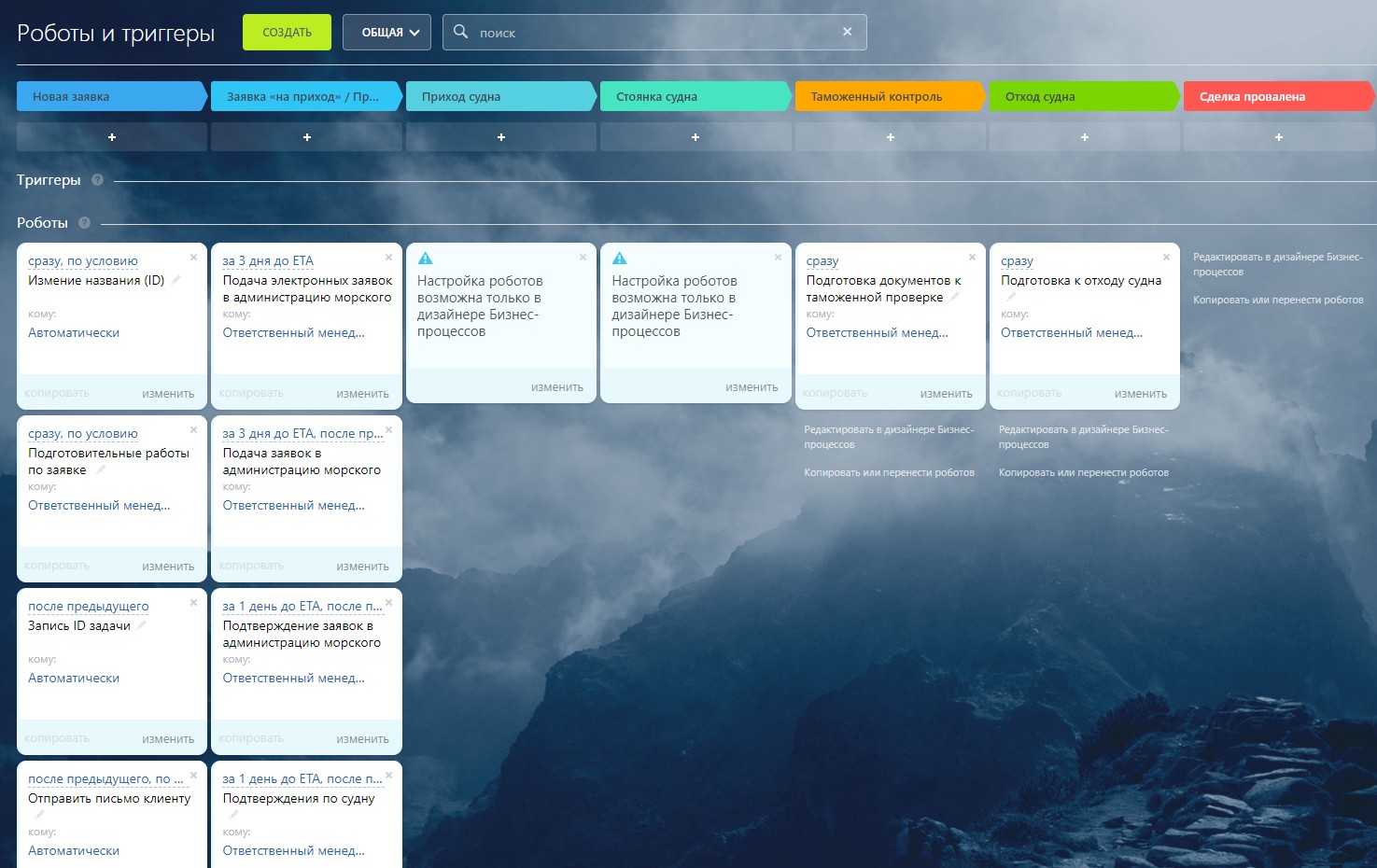The image size is (1377, 868).
Task: Open 'сразу' timing of Подготовка документов к таможенной проверке
Action: [x=822, y=261]
